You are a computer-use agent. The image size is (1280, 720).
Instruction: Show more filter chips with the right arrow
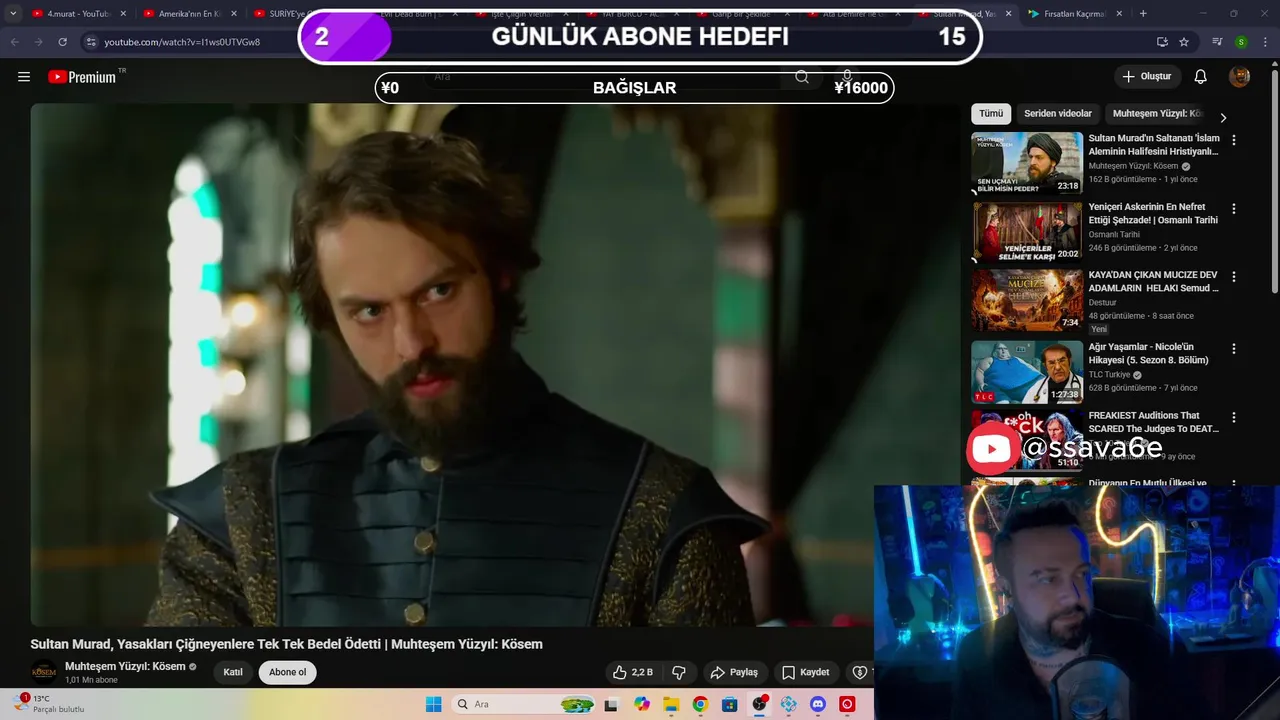(x=1222, y=118)
